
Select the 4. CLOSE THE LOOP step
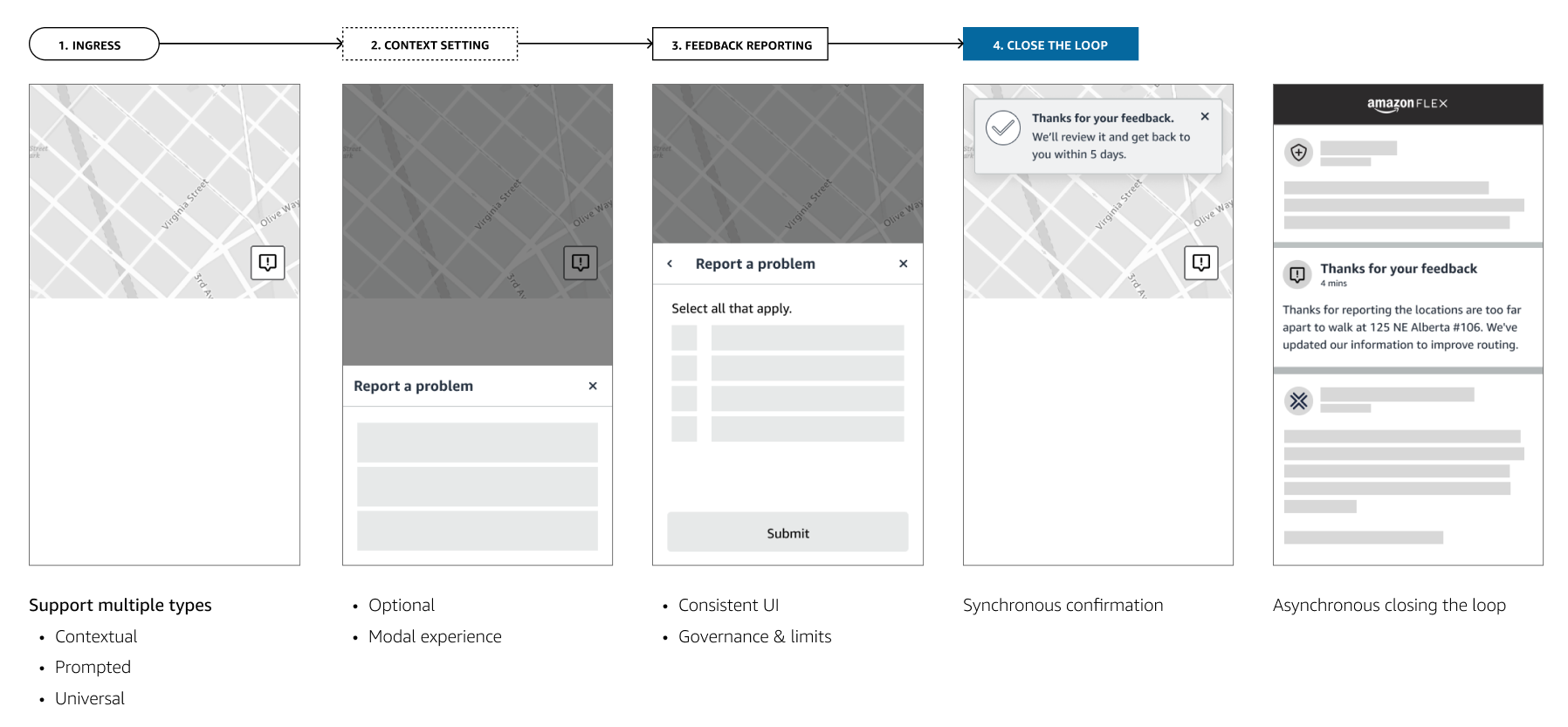(1050, 44)
